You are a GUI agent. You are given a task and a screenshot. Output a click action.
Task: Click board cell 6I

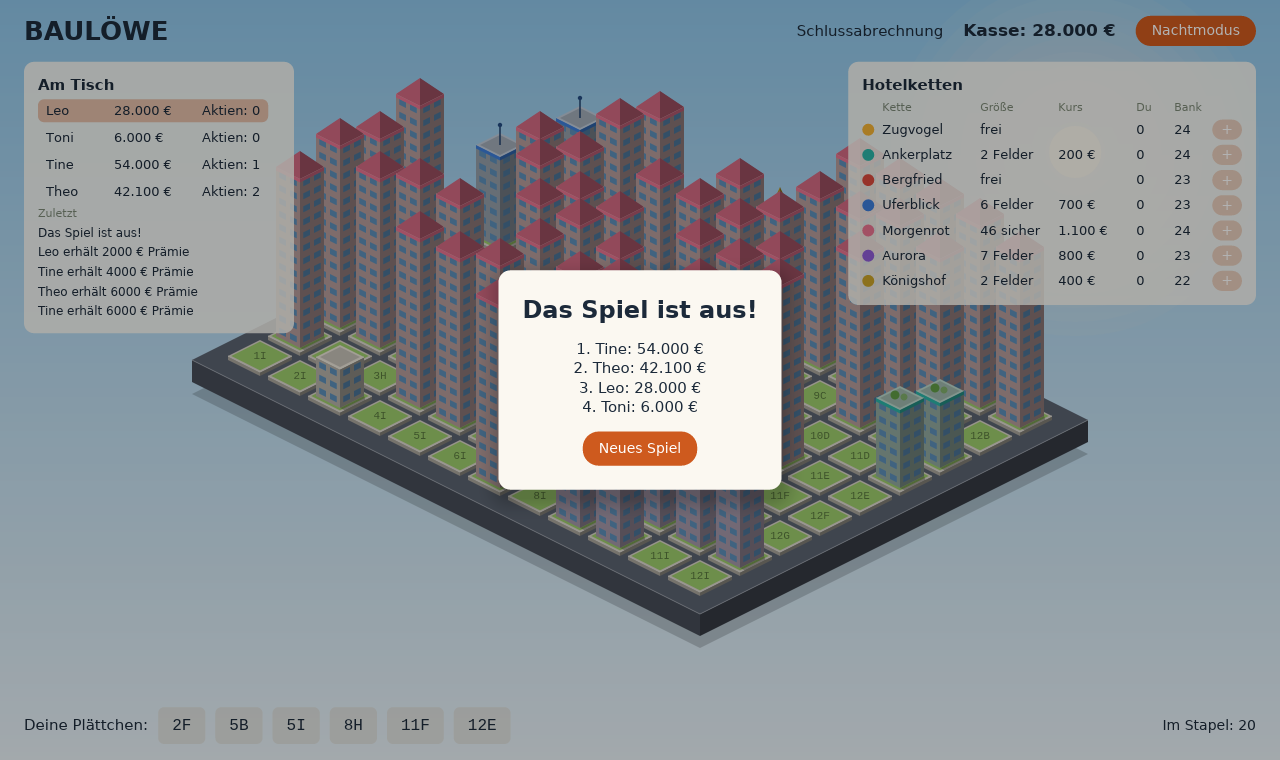[460, 456]
